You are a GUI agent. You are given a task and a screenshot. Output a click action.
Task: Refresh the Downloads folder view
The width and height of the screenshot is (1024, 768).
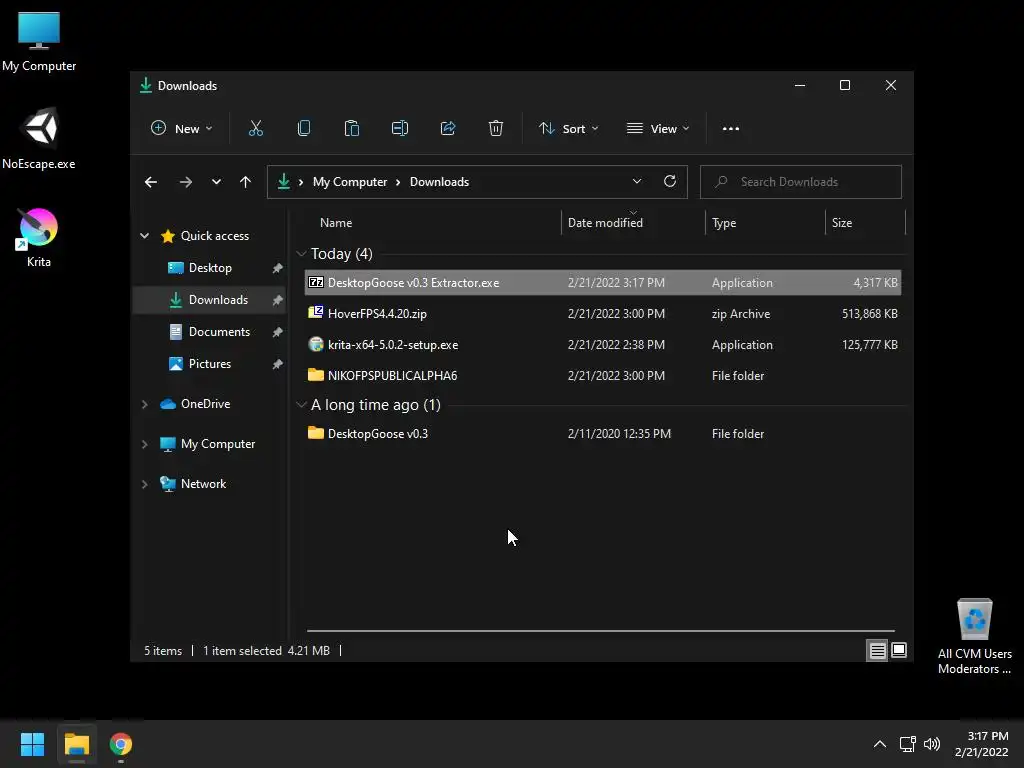tap(669, 182)
